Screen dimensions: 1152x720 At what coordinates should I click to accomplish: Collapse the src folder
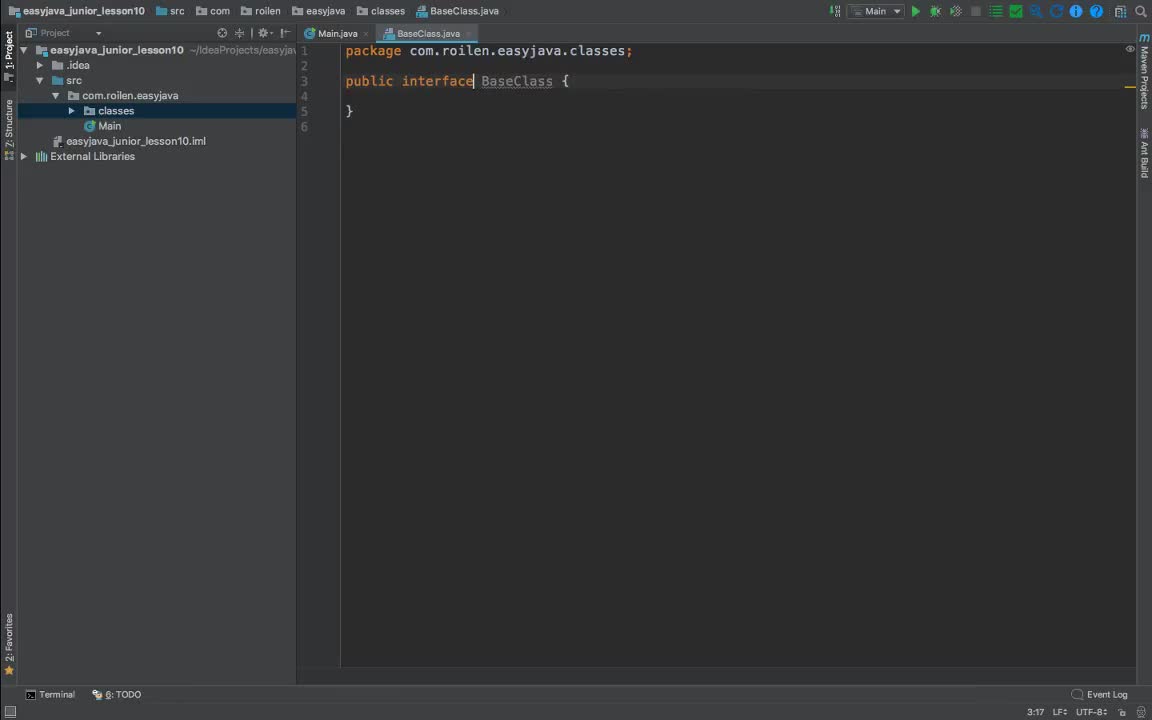click(x=40, y=81)
